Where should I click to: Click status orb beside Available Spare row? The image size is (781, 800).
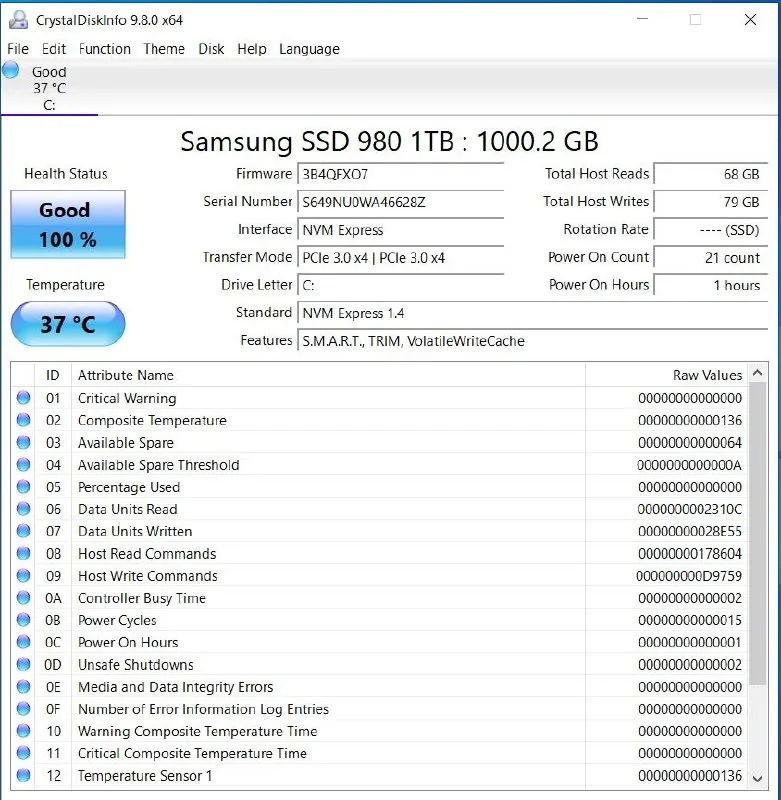pyautogui.click(x=23, y=442)
